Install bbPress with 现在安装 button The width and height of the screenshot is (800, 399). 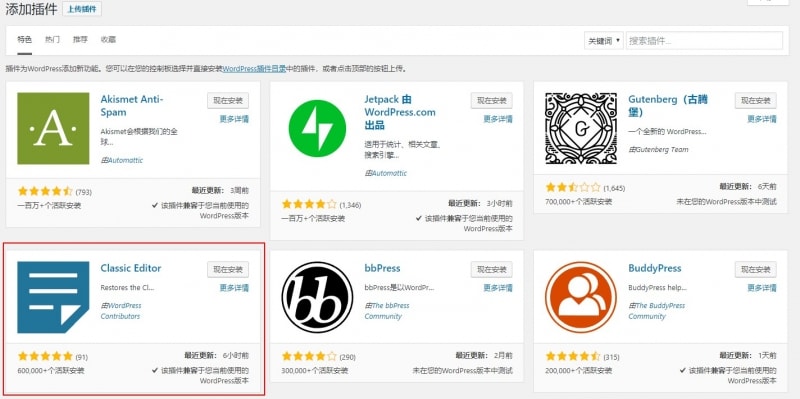click(x=492, y=269)
